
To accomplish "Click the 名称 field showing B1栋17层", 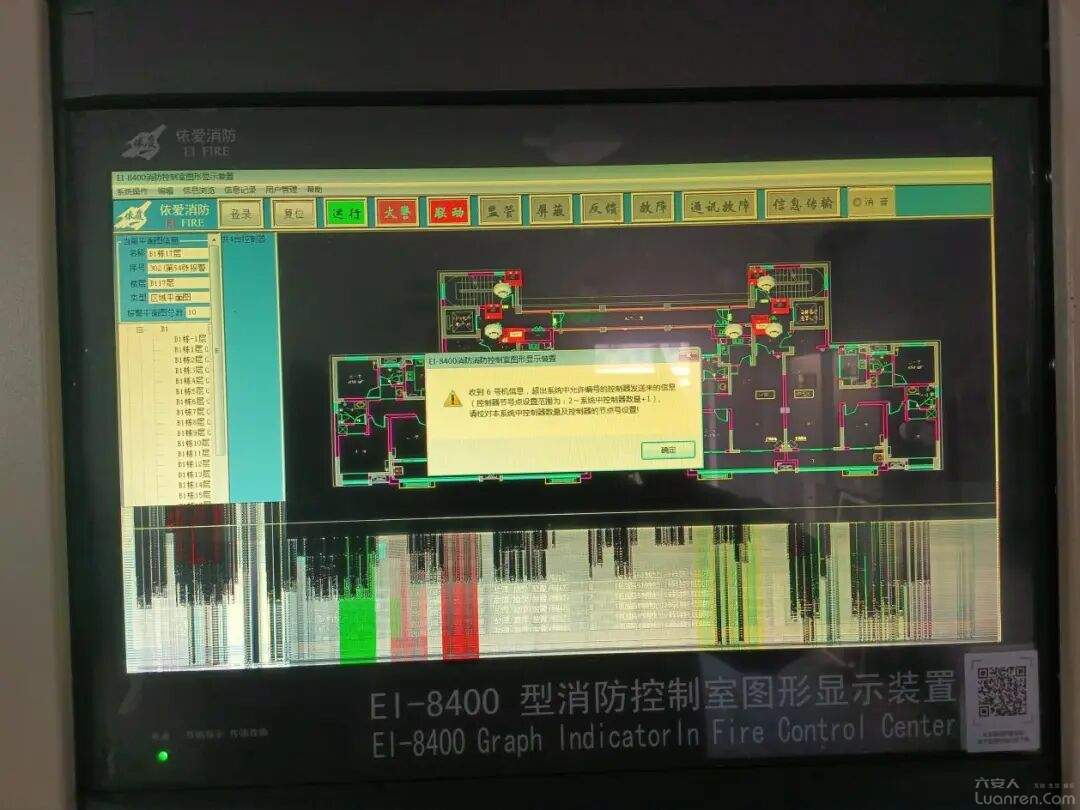I will coord(178,253).
